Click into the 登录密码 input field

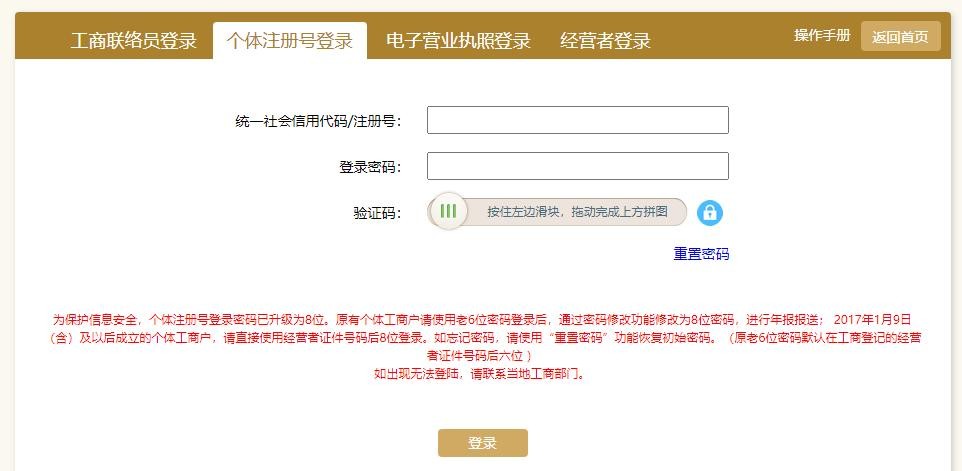coord(577,166)
